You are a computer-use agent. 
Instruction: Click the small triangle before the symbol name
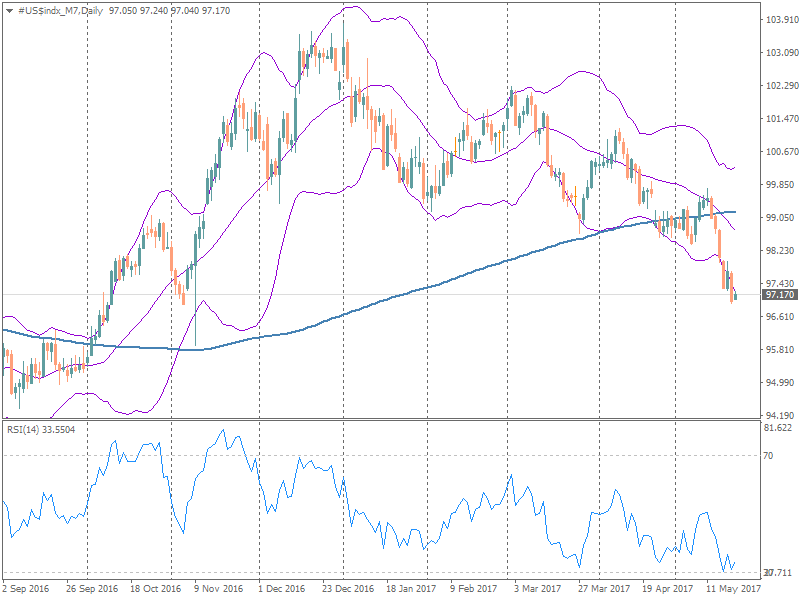click(9, 9)
